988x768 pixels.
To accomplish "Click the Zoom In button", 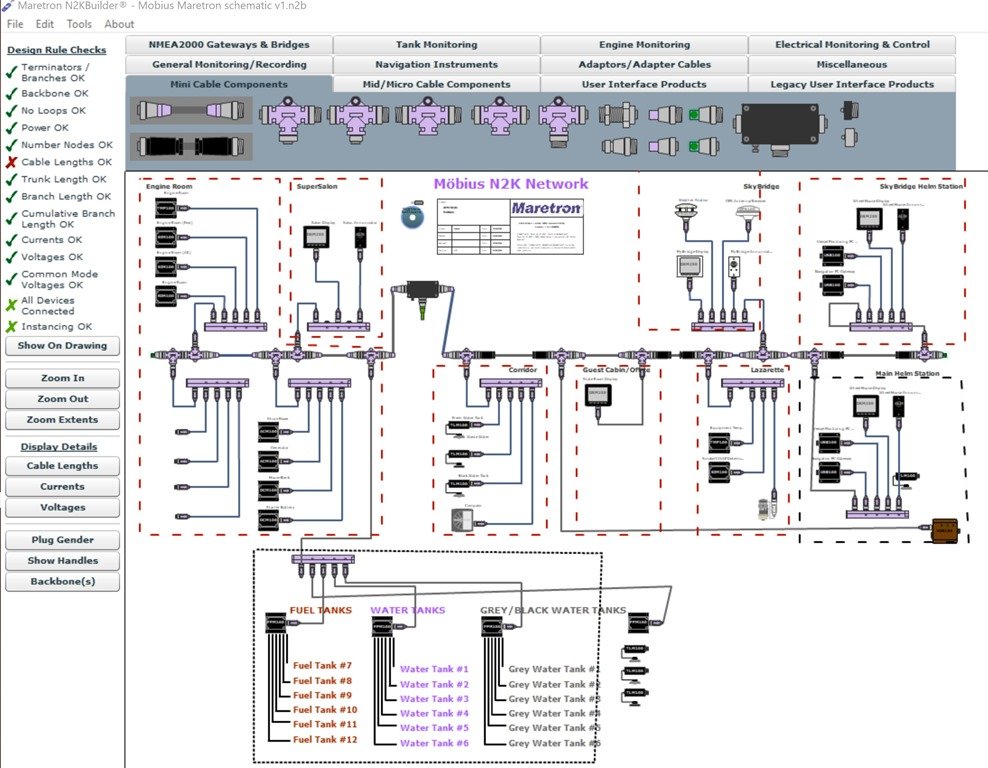I will coord(62,378).
